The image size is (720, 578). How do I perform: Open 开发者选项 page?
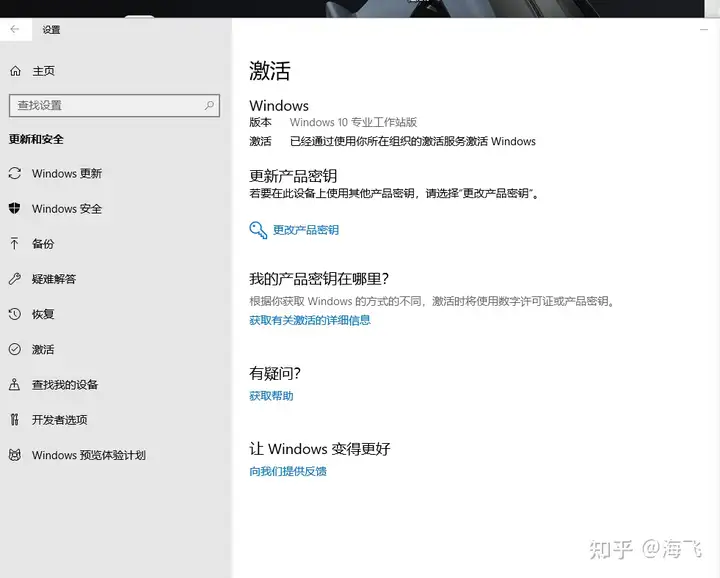point(60,420)
